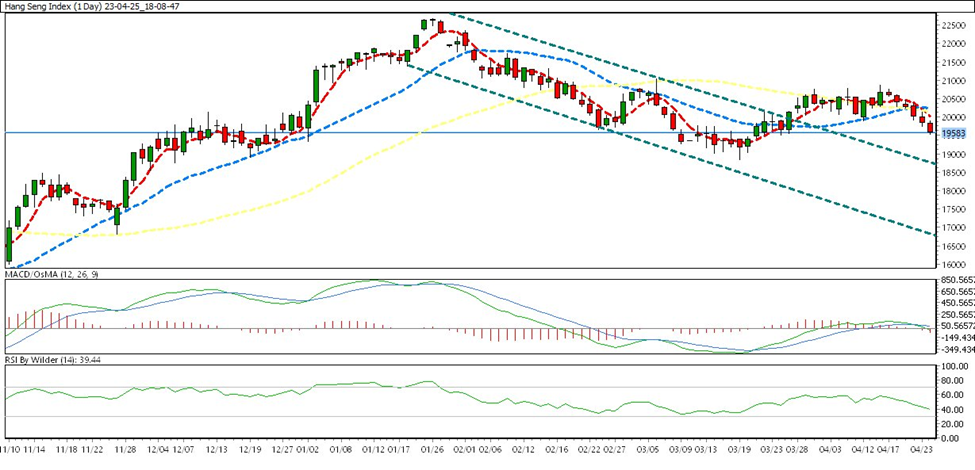Click the 16000 price axis label
975x470 pixels.
956,265
